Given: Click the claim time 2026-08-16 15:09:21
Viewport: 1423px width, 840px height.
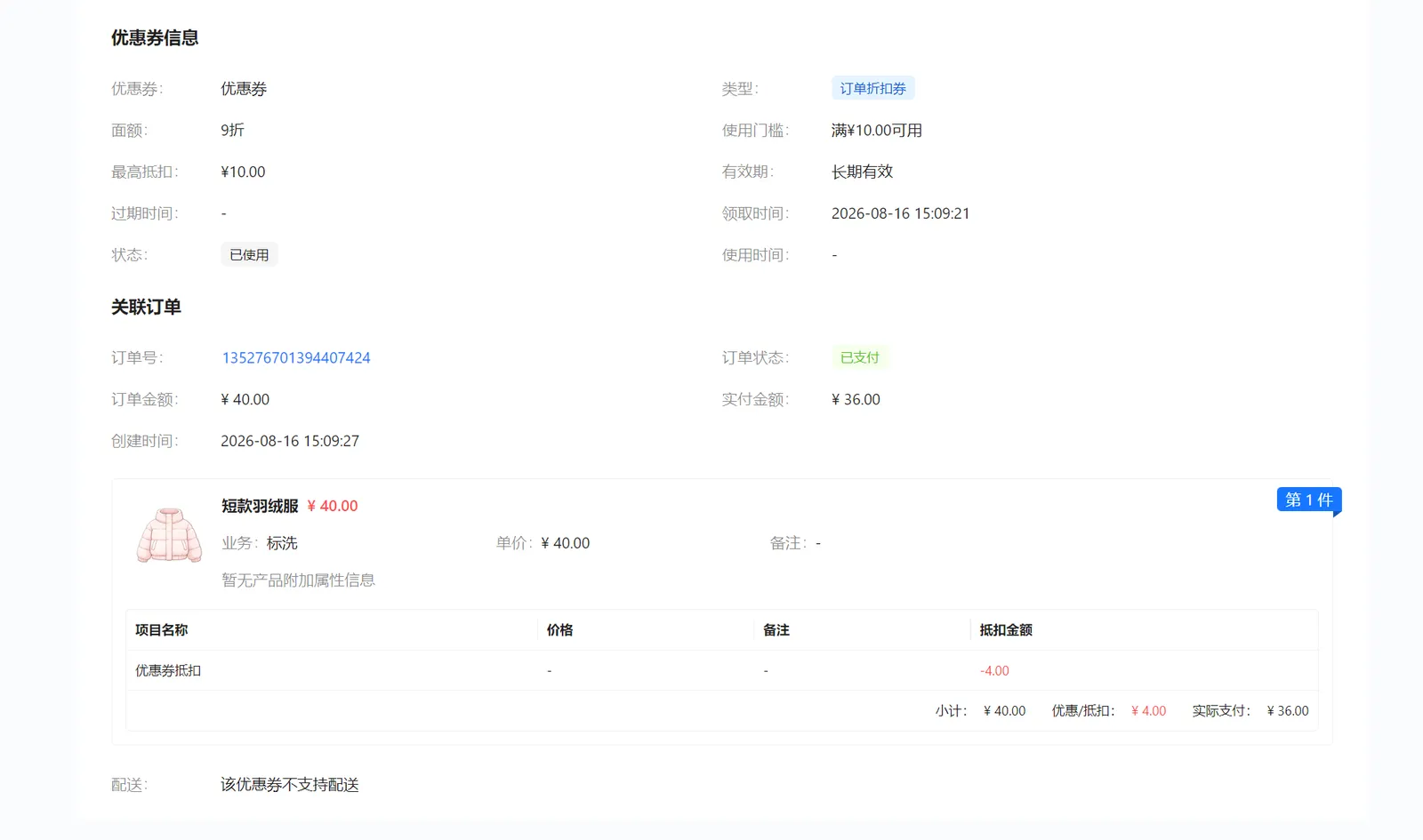Looking at the screenshot, I should click(x=900, y=213).
